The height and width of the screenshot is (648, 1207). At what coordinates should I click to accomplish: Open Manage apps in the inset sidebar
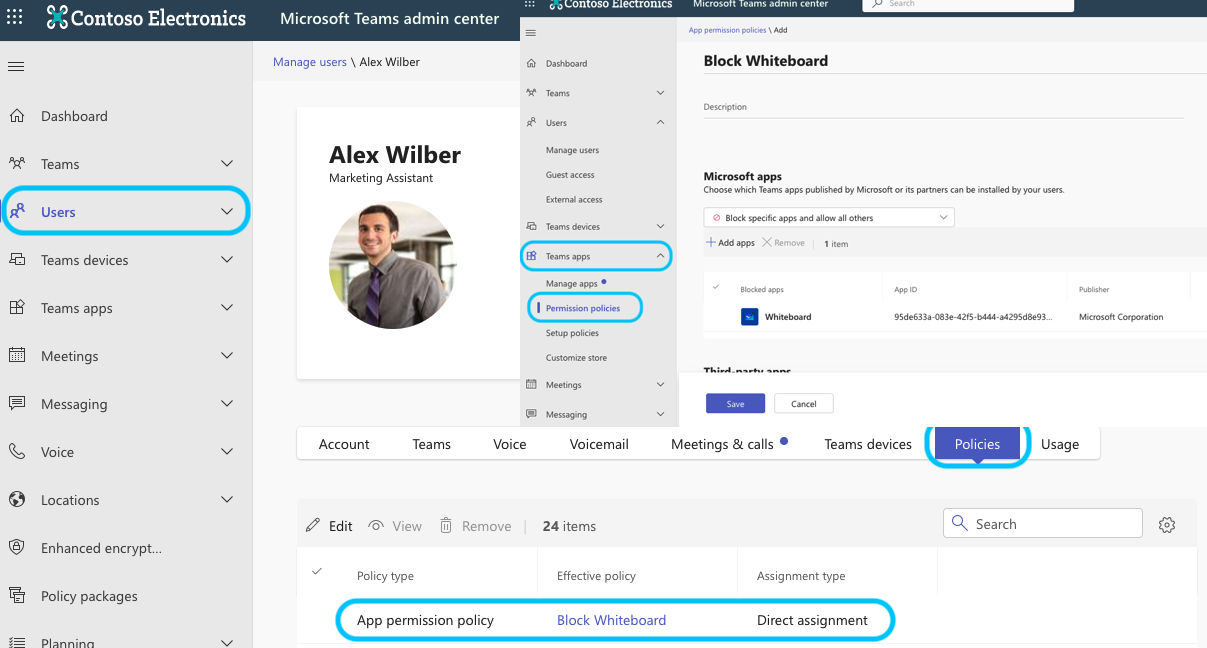pyautogui.click(x=572, y=284)
